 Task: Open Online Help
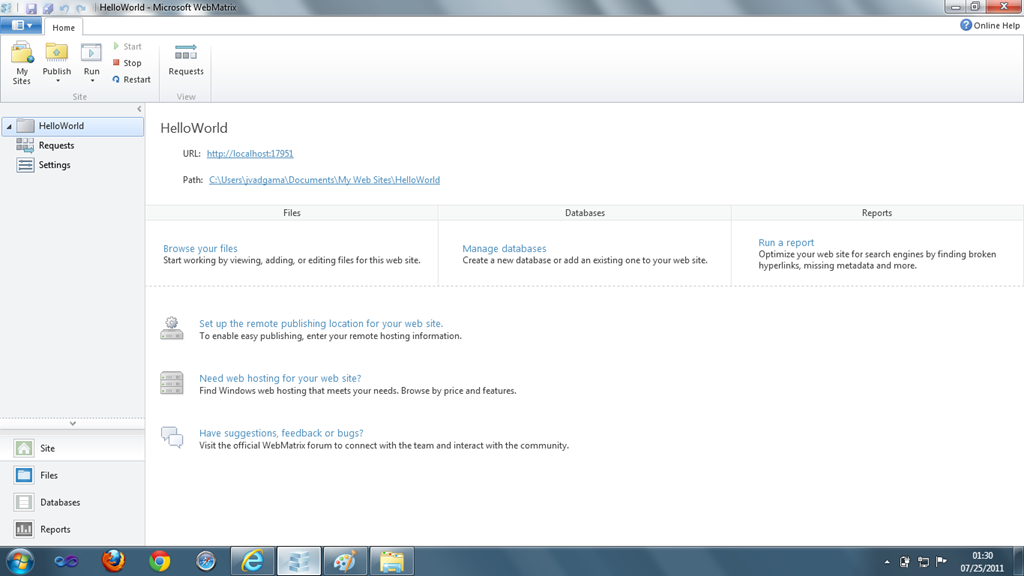tap(989, 25)
